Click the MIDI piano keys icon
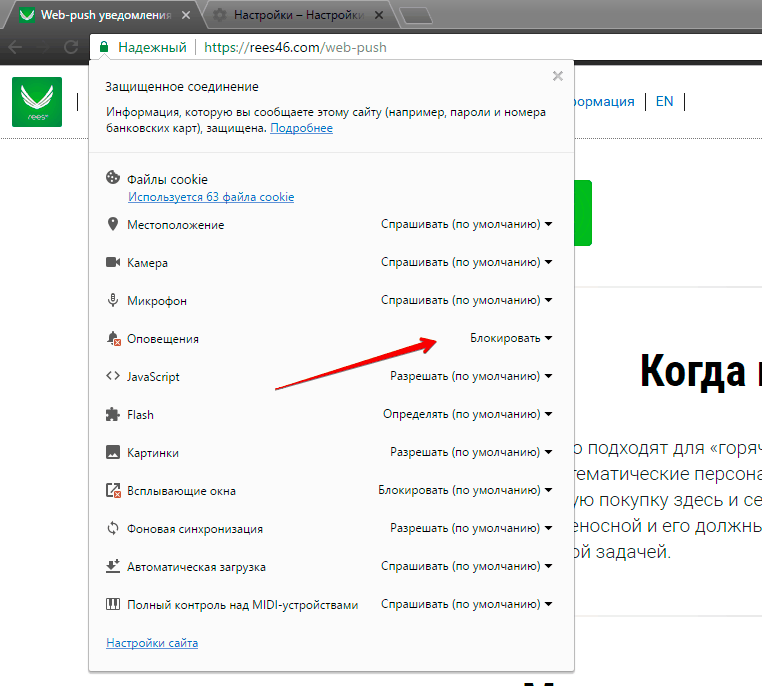This screenshot has width=762, height=686. [x=113, y=604]
